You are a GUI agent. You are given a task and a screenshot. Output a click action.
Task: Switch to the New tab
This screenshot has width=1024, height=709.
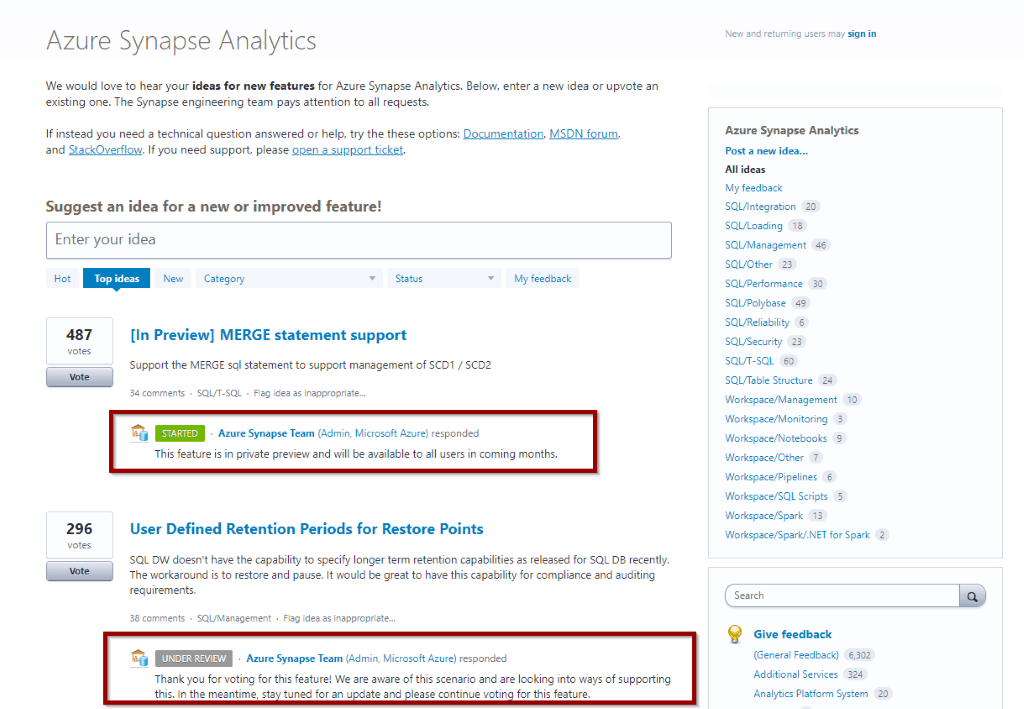[173, 279]
